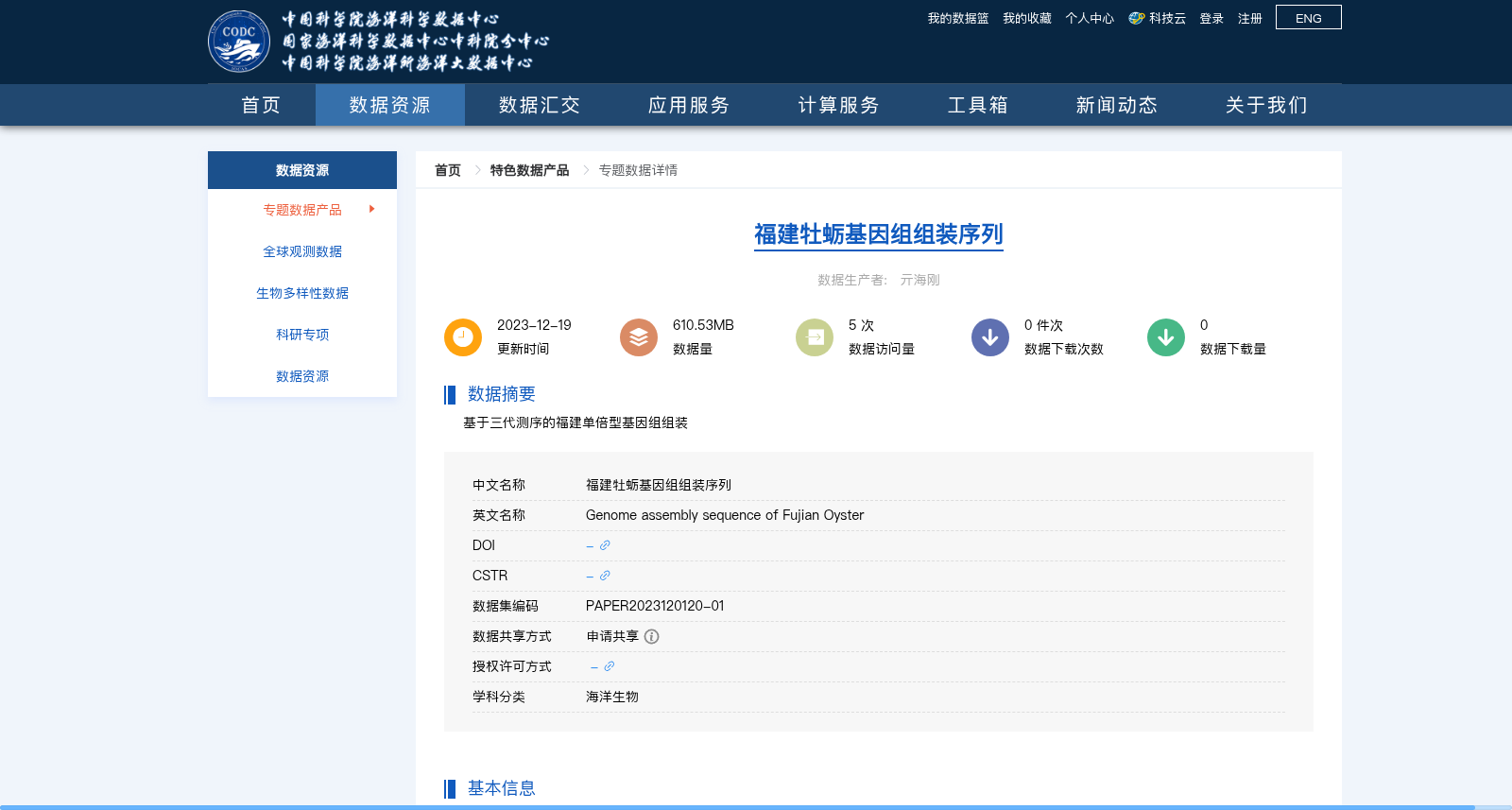Click the CODC logo icon
Viewport: 1512px width, 810px height.
click(x=239, y=42)
